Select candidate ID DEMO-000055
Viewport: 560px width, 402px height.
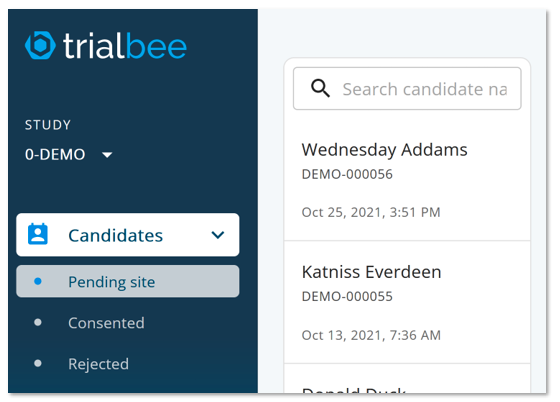[347, 296]
